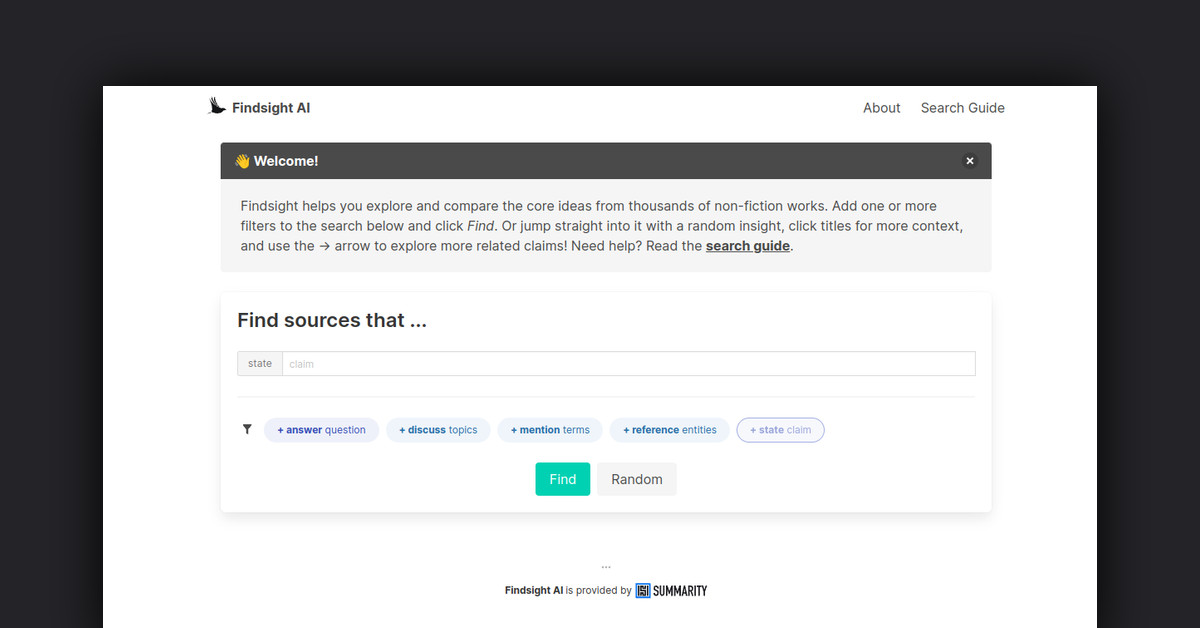
Task: Open the About page
Action: [881, 107]
